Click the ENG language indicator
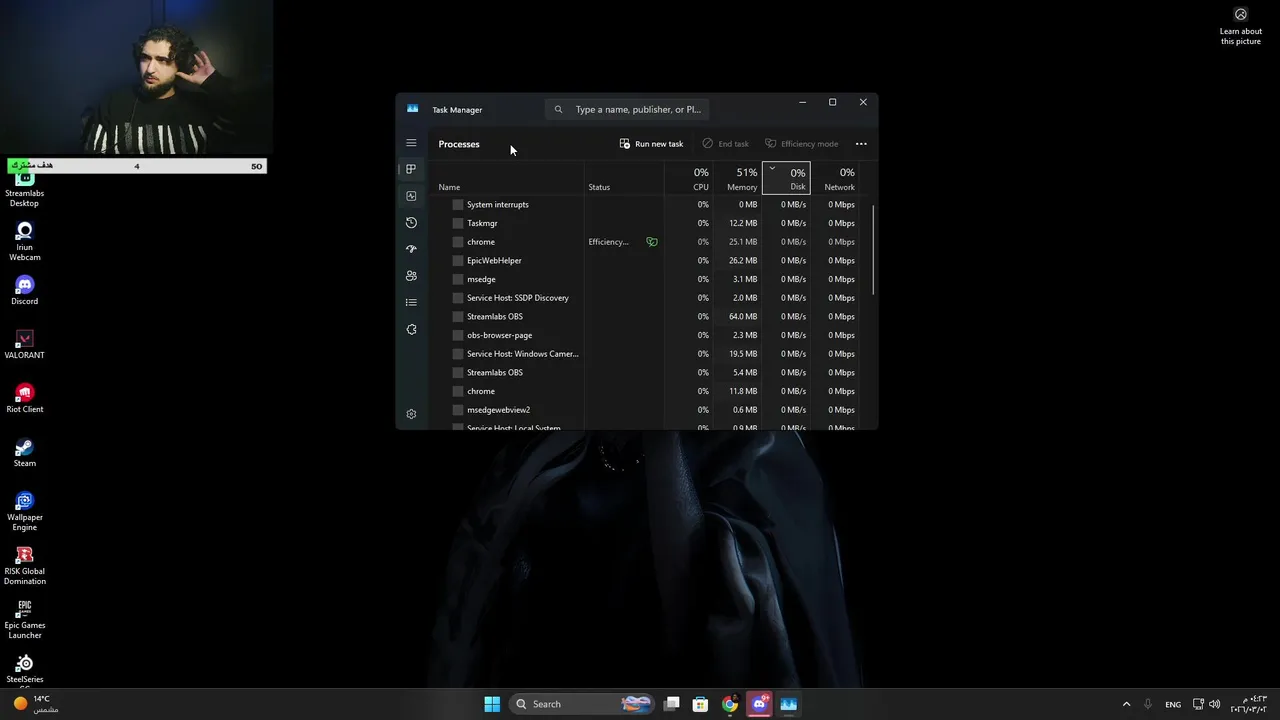Viewport: 1280px width, 720px height. click(x=1173, y=704)
